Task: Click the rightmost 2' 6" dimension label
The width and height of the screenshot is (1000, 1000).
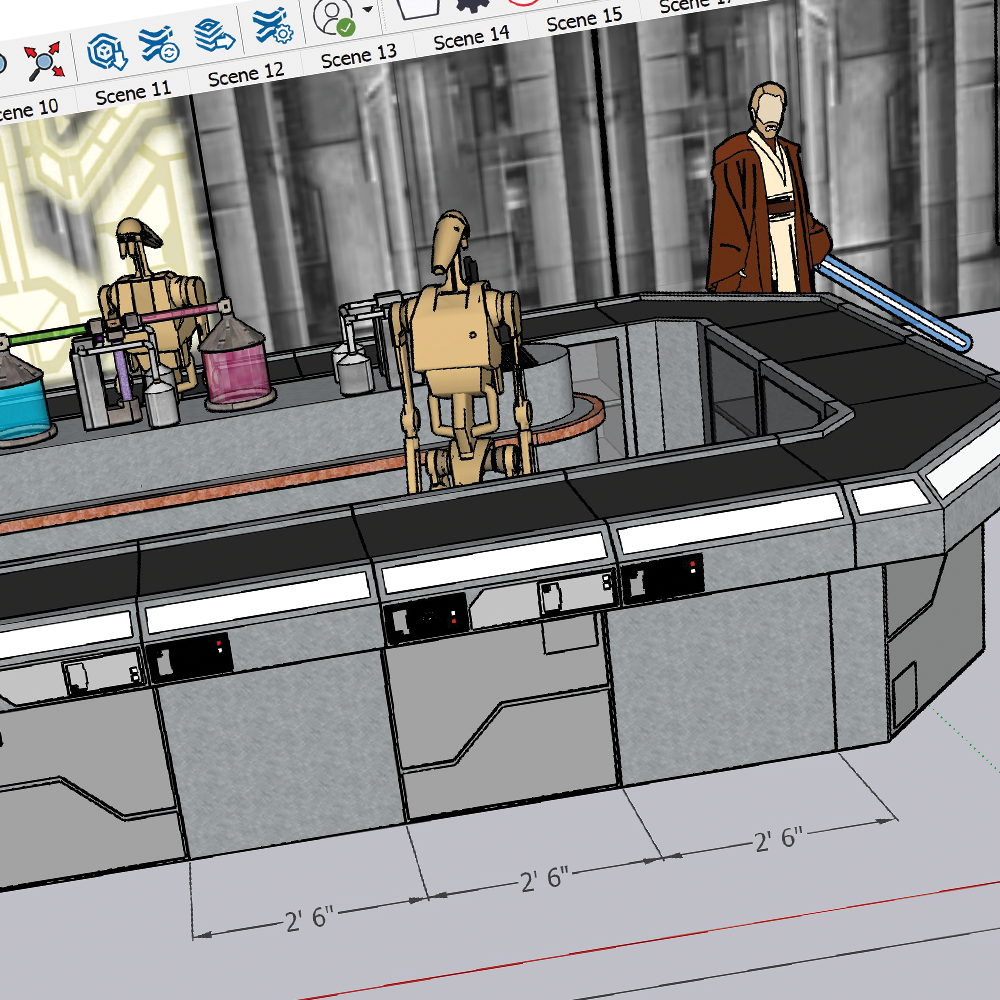Action: [780, 839]
